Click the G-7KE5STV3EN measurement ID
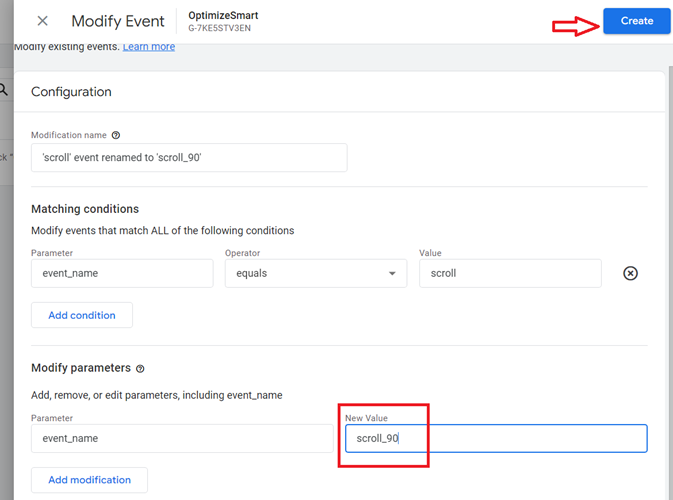 click(221, 29)
